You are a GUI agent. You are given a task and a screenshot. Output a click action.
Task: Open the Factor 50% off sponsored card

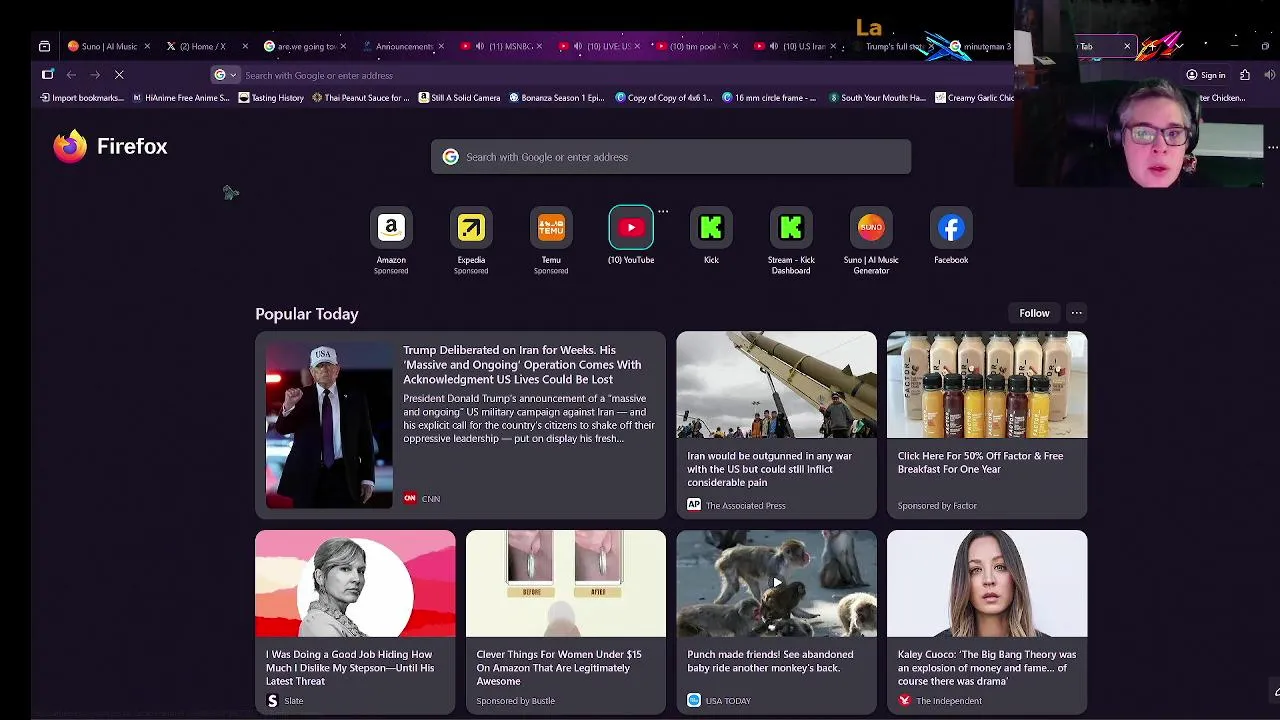tap(987, 425)
